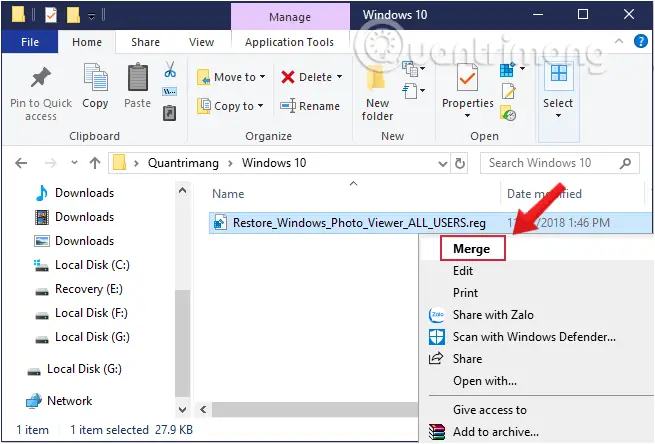Click the Properties checkmark icon
Viewport: 655px width, 444px height.
pos(467,77)
